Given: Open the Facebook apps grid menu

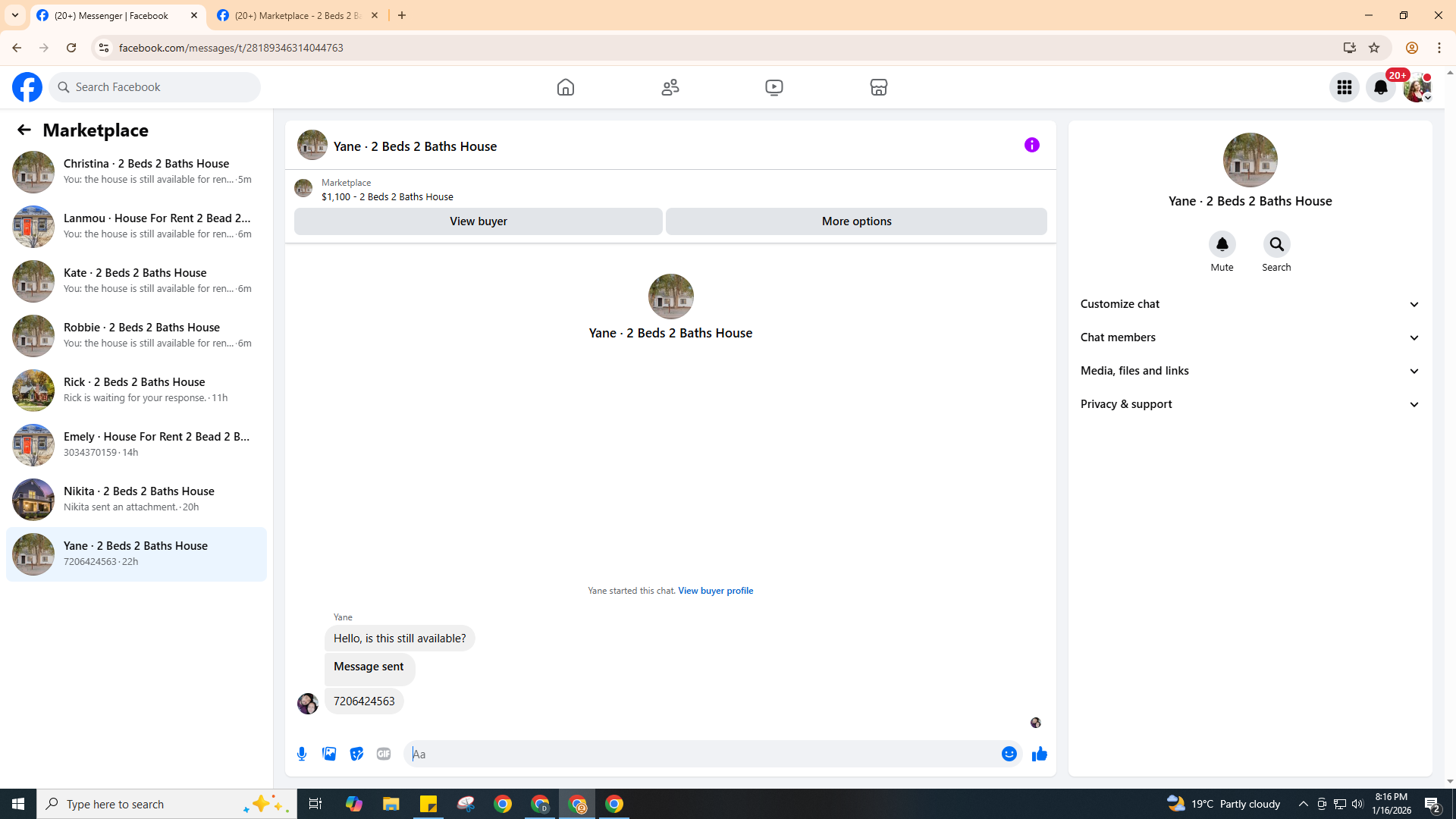Looking at the screenshot, I should [1344, 87].
